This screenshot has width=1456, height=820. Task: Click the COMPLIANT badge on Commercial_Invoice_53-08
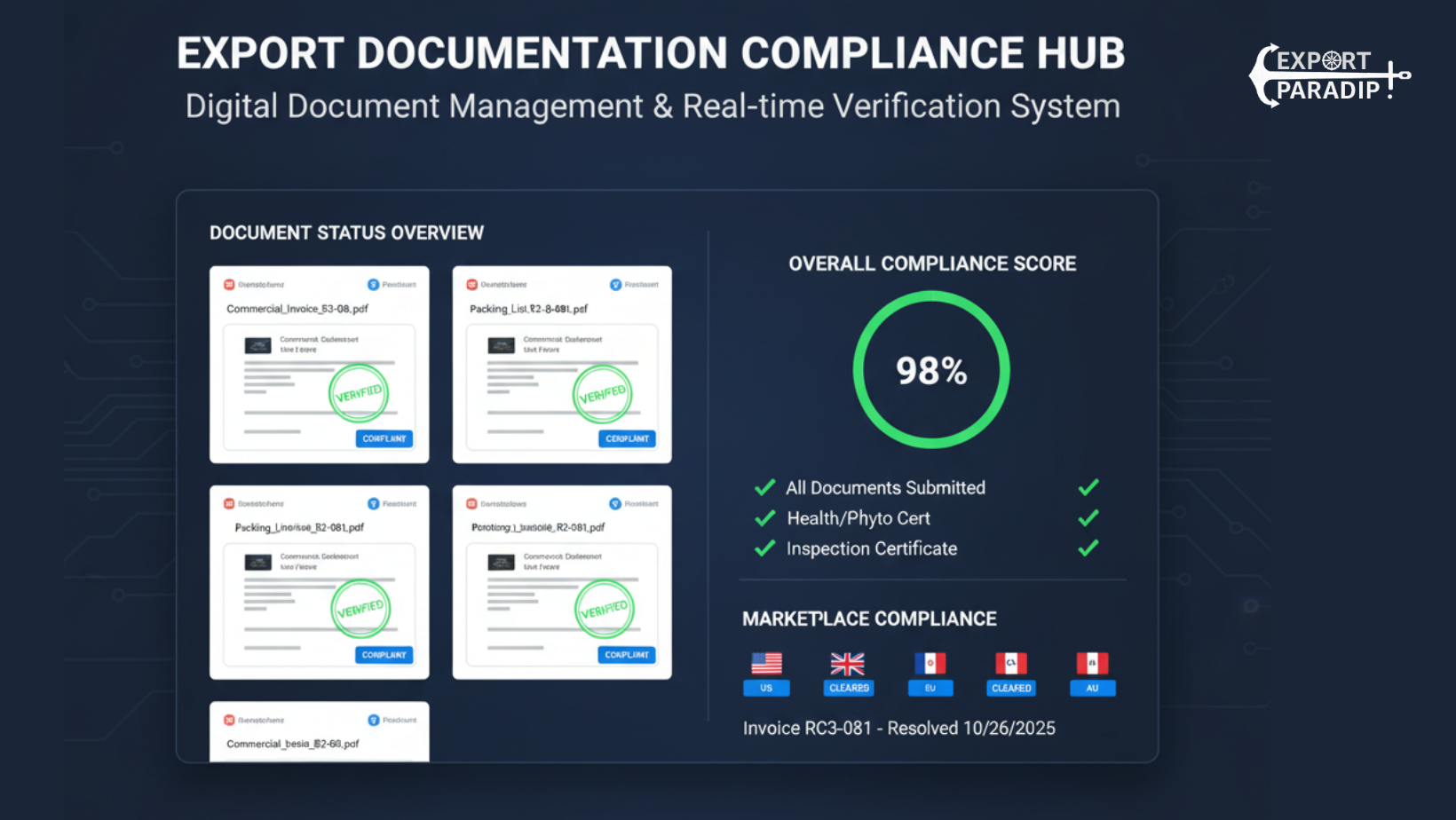tap(384, 438)
